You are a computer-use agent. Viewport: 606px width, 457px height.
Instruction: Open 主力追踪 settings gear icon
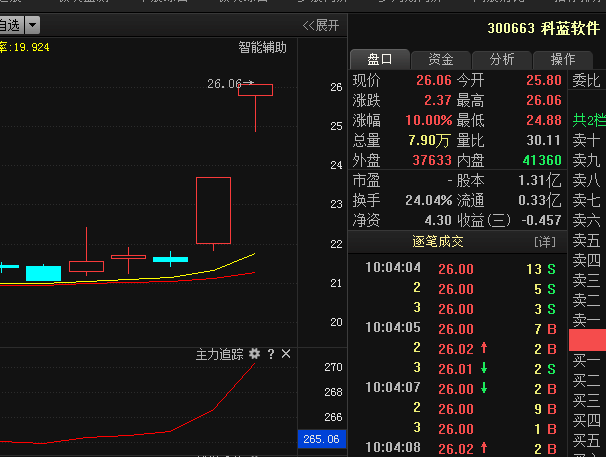point(254,354)
